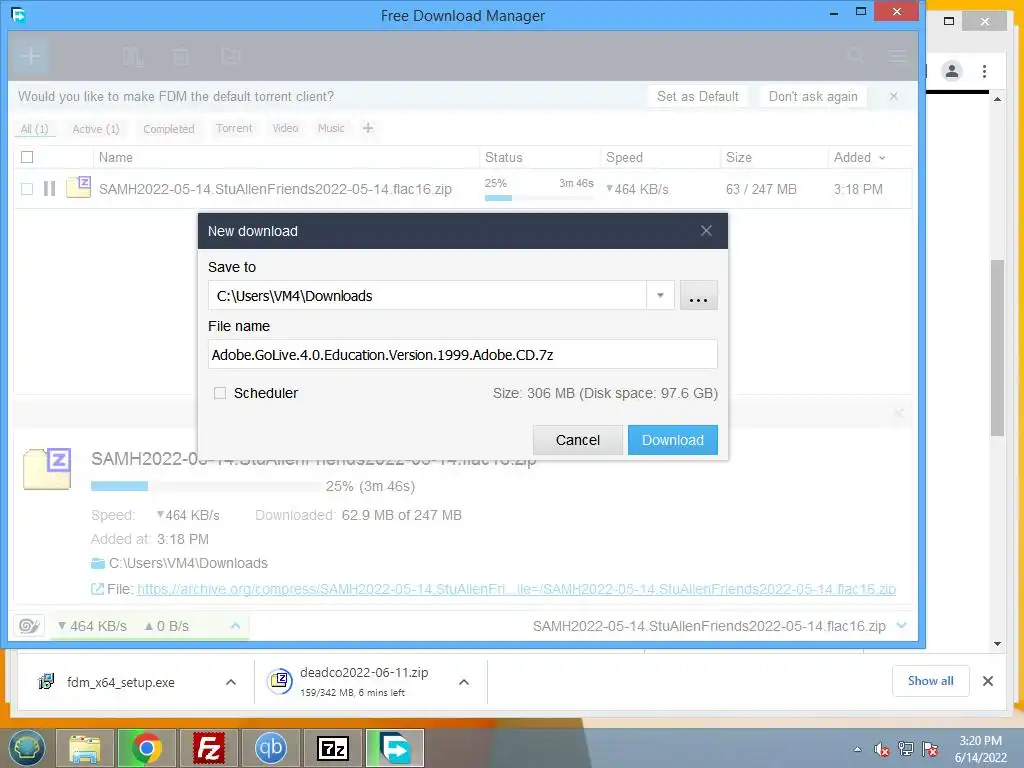
Task: Open the Added column sort arrow
Action: tap(882, 158)
